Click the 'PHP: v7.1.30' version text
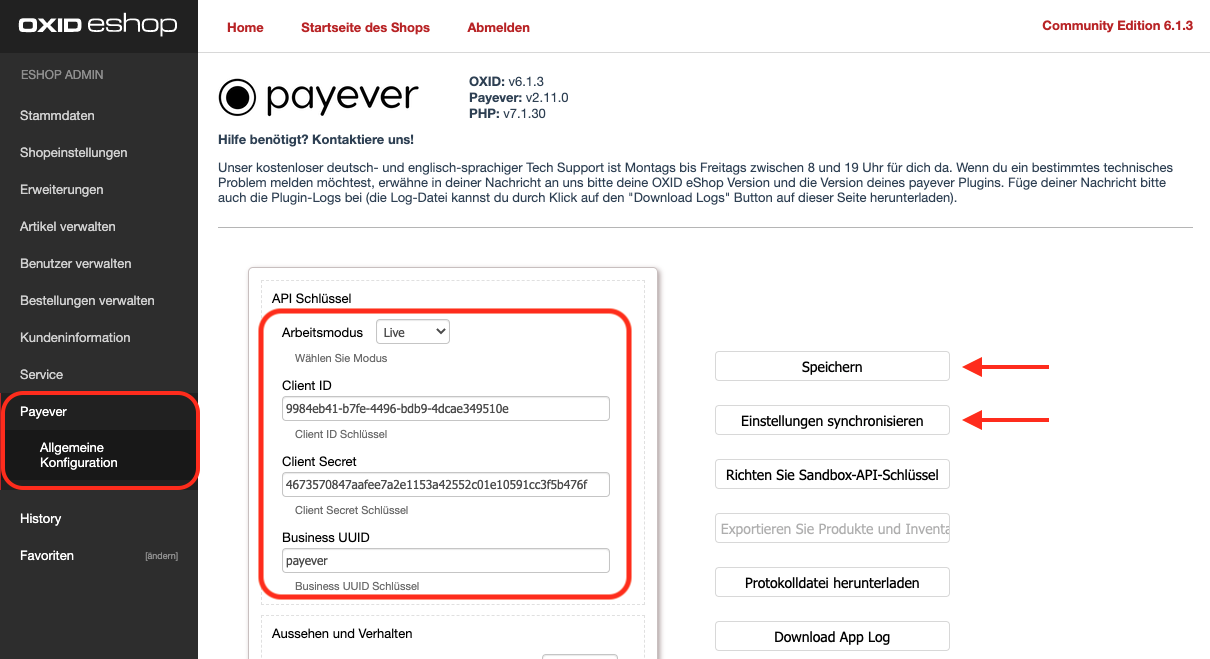Screen dimensions: 1210x659 point(508,113)
